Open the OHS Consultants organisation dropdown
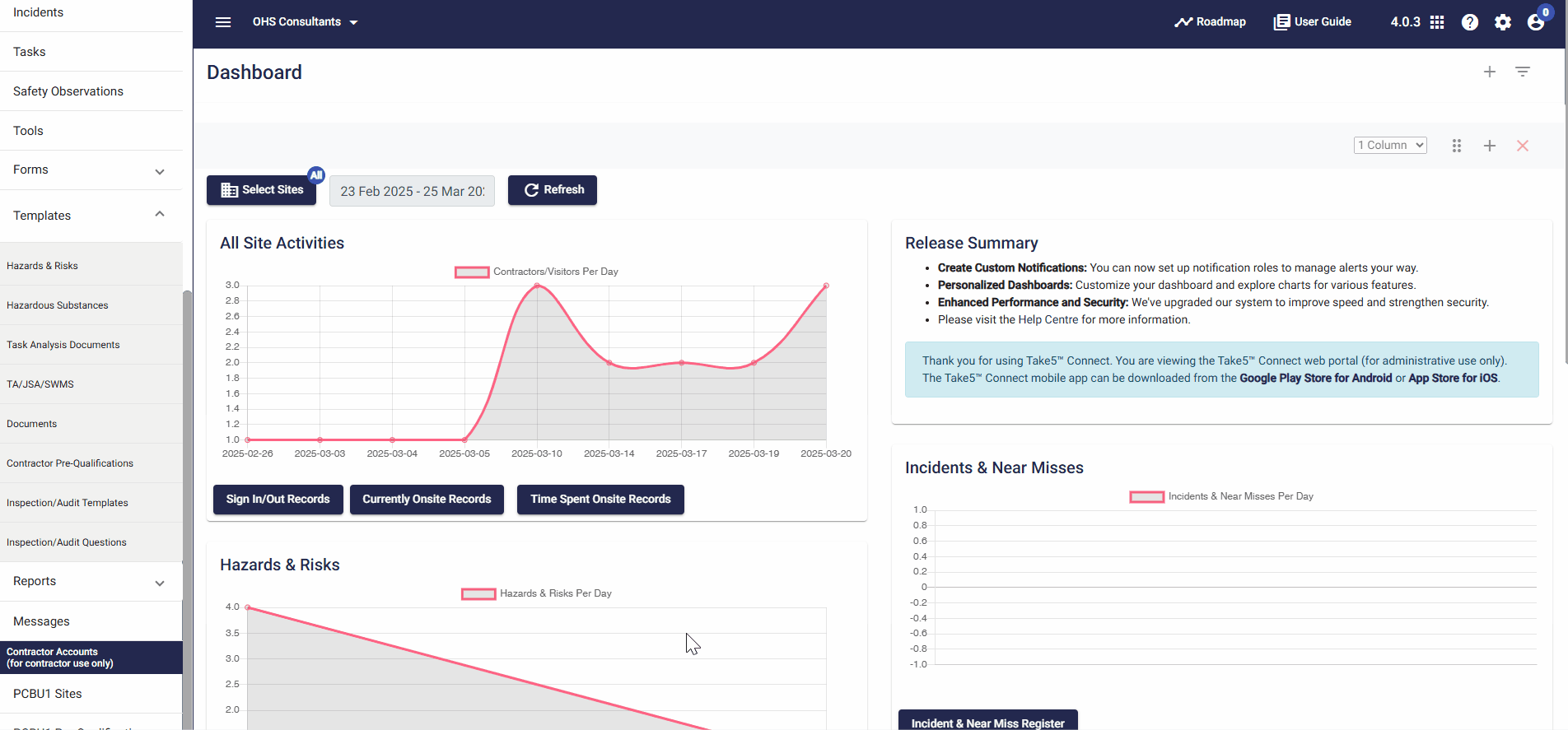 (305, 22)
